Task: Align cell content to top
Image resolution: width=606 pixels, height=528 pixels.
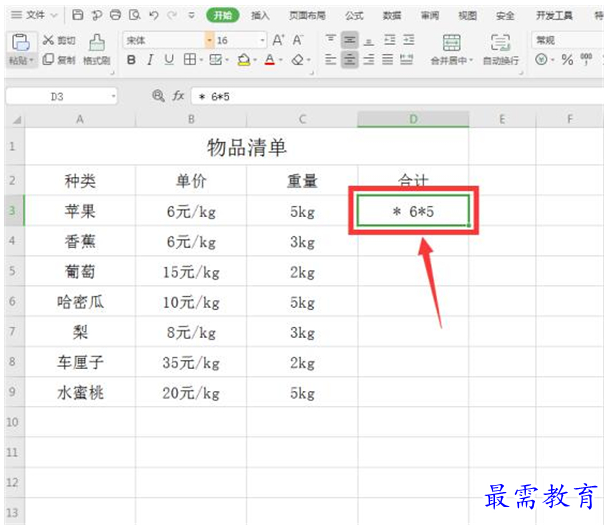Action: pyautogui.click(x=330, y=39)
